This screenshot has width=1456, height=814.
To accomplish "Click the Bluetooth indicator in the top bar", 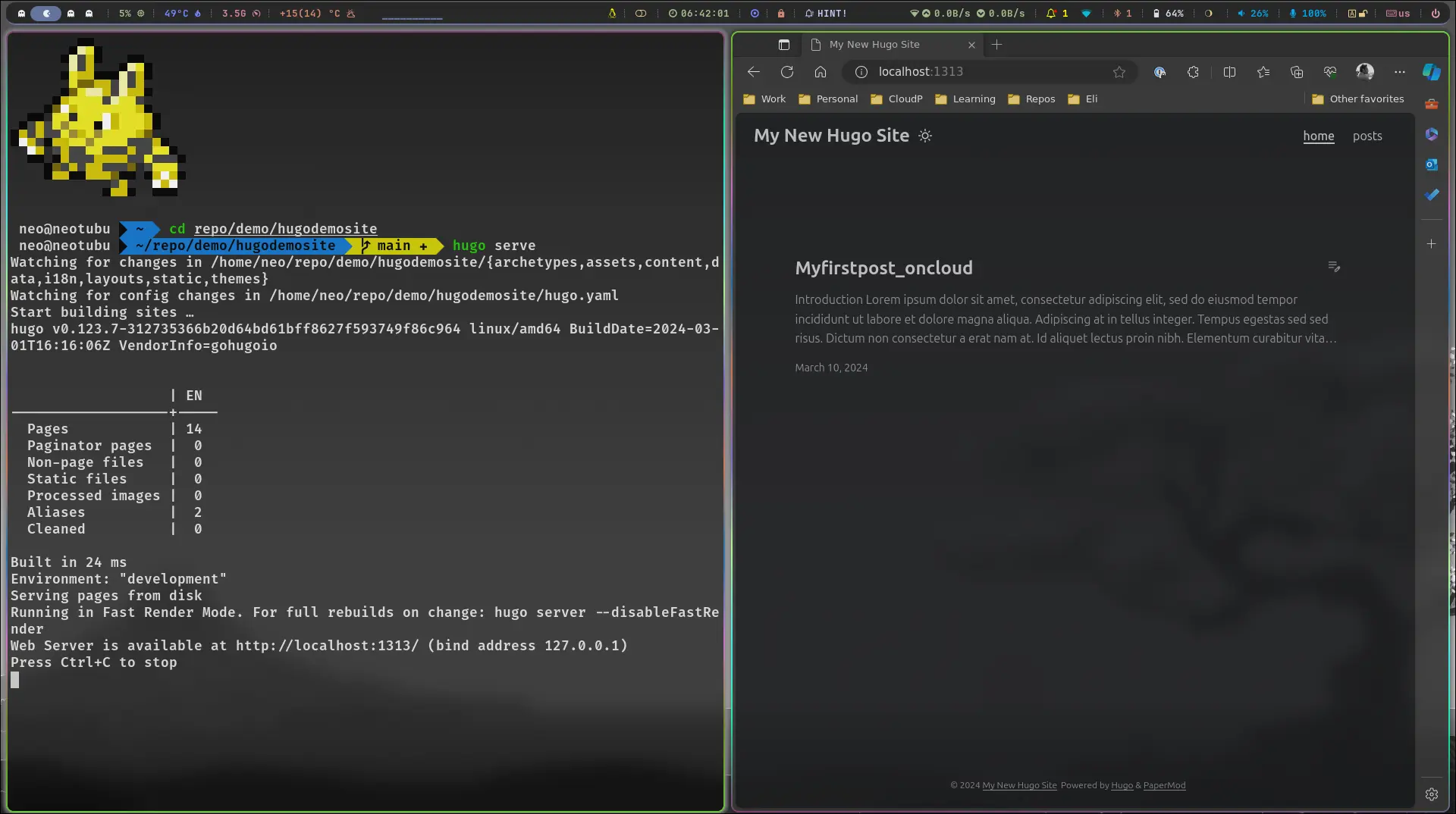I will [1122, 13].
